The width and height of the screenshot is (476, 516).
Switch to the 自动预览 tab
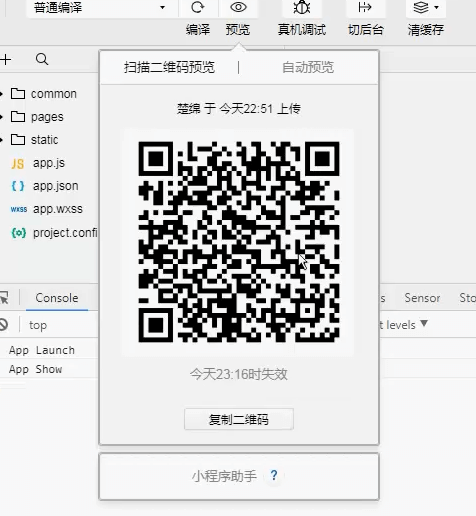pos(308,67)
